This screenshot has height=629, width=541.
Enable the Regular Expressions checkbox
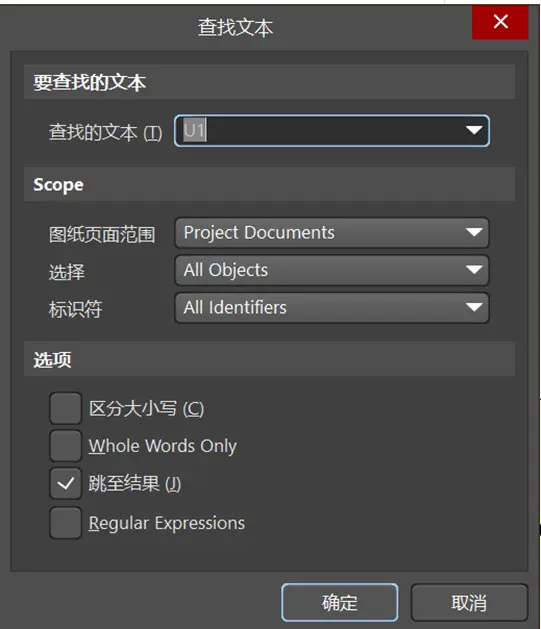click(65, 523)
